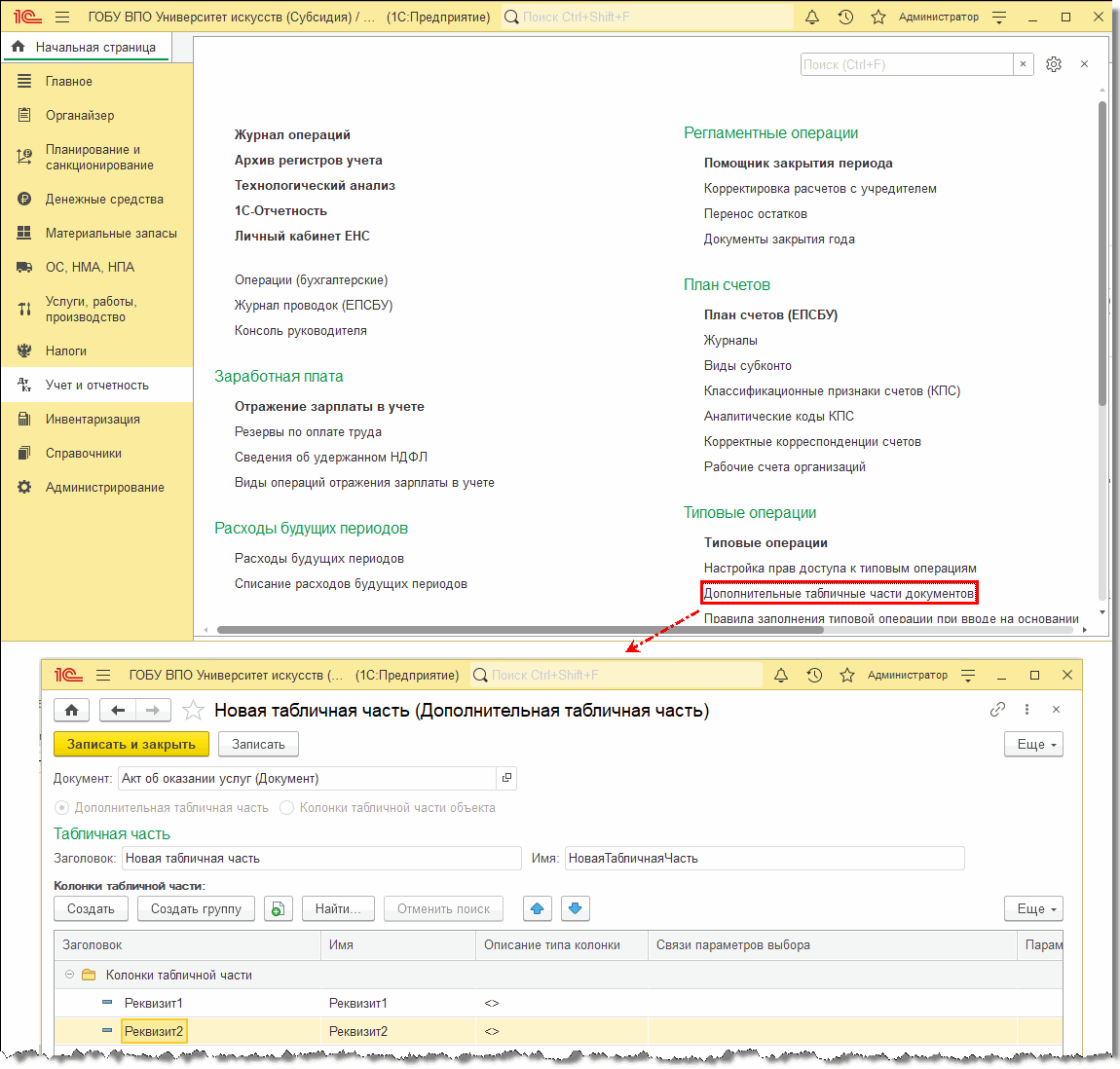Open the 'Еще' dropdown next to Записать

coord(1032,744)
